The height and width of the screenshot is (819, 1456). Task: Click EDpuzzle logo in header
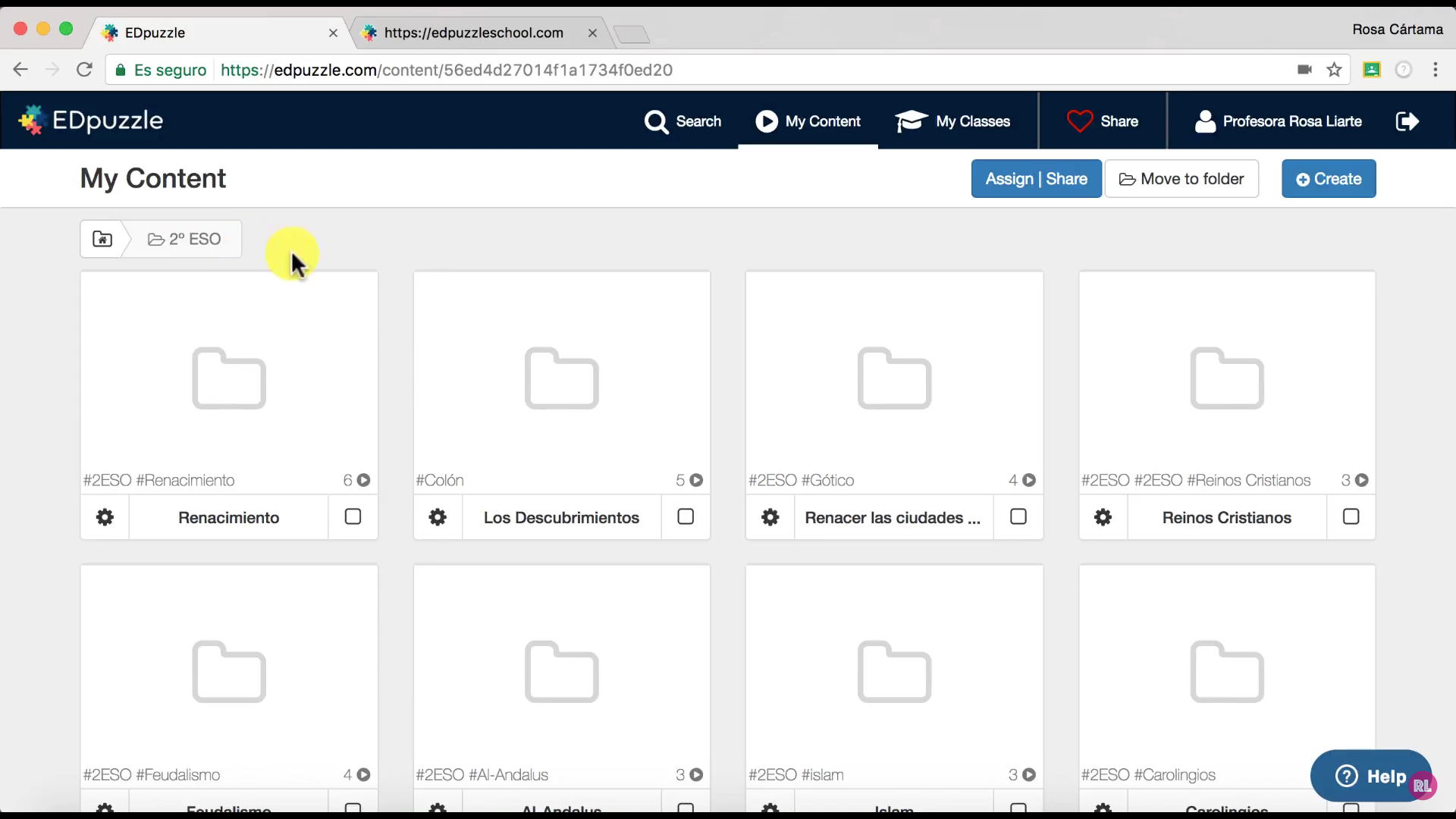pyautogui.click(x=91, y=121)
